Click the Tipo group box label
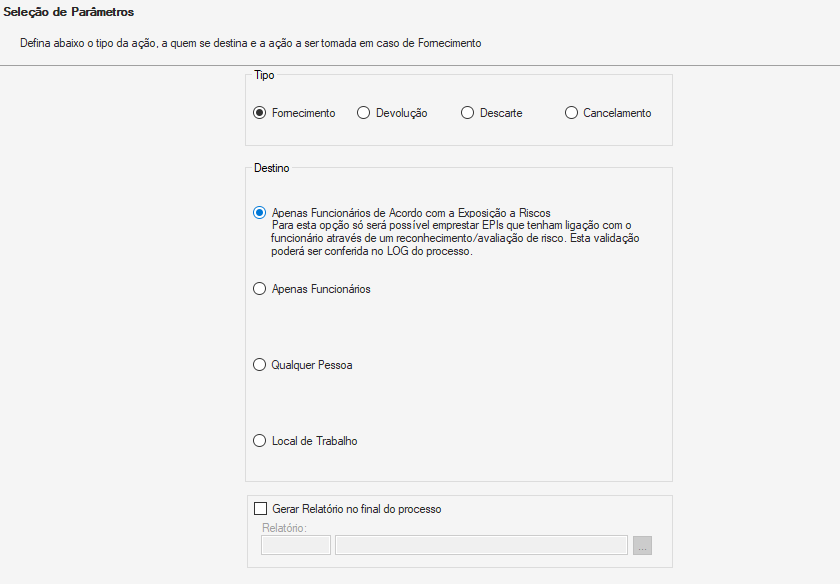 point(264,75)
